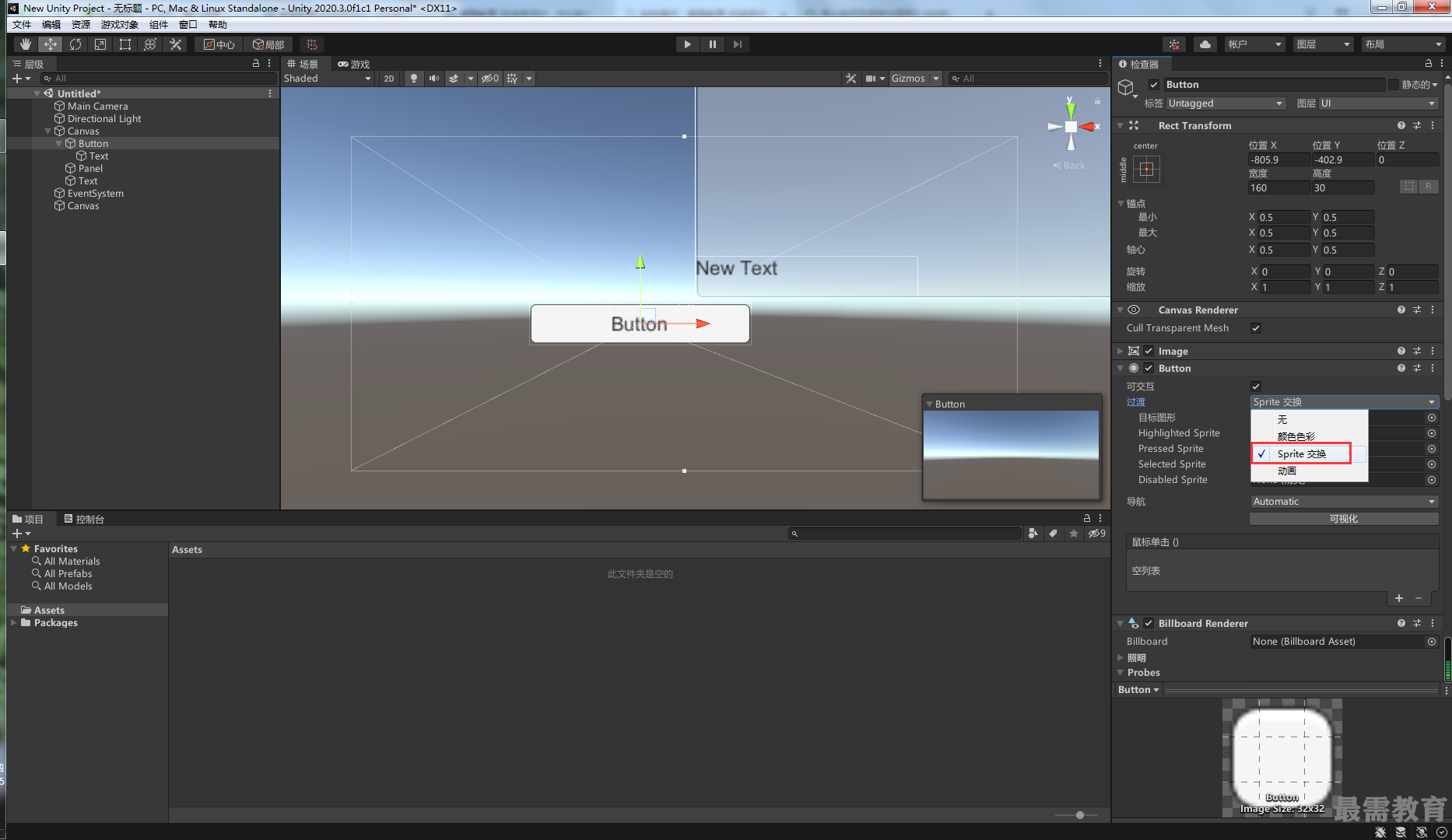This screenshot has height=840, width=1452.
Task: Toggle scene grid visibility icon
Action: (x=512, y=79)
